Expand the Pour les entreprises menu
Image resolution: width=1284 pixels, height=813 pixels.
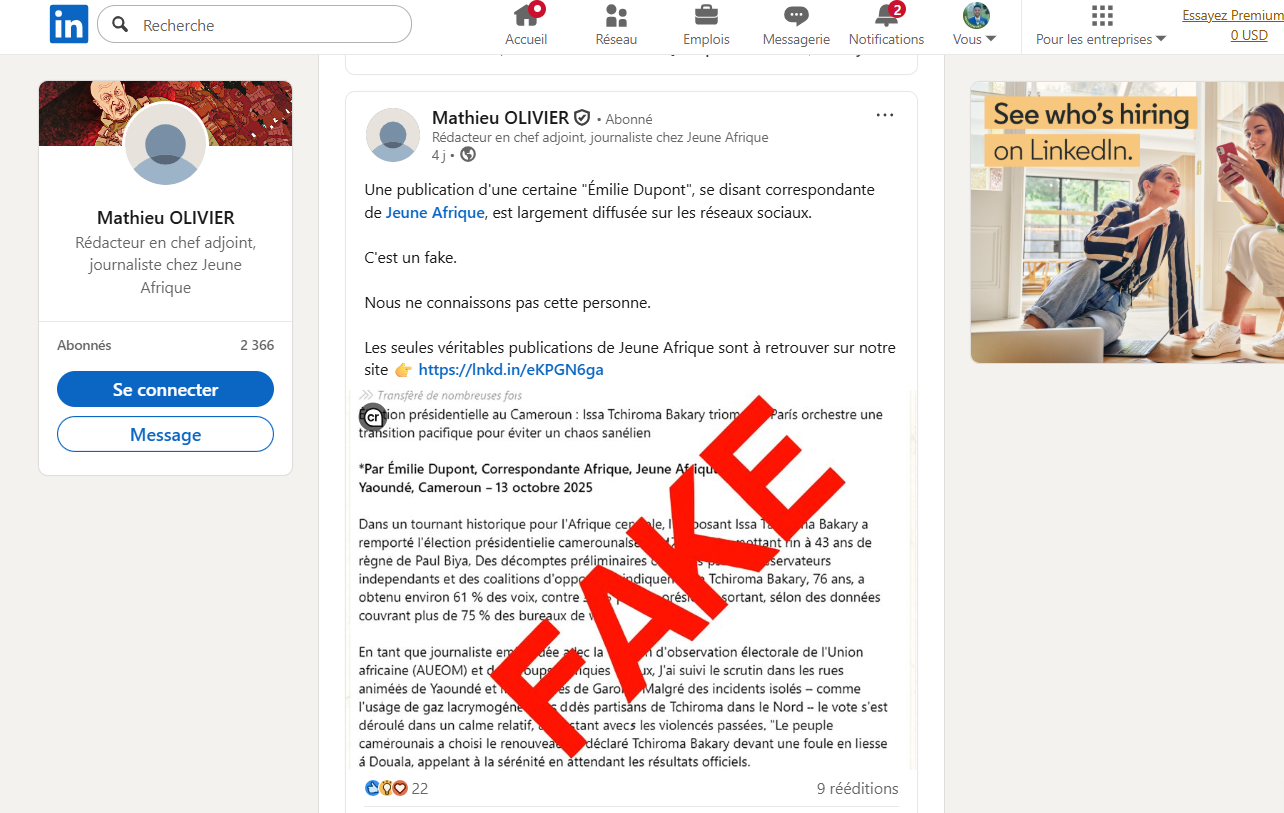(x=1101, y=25)
